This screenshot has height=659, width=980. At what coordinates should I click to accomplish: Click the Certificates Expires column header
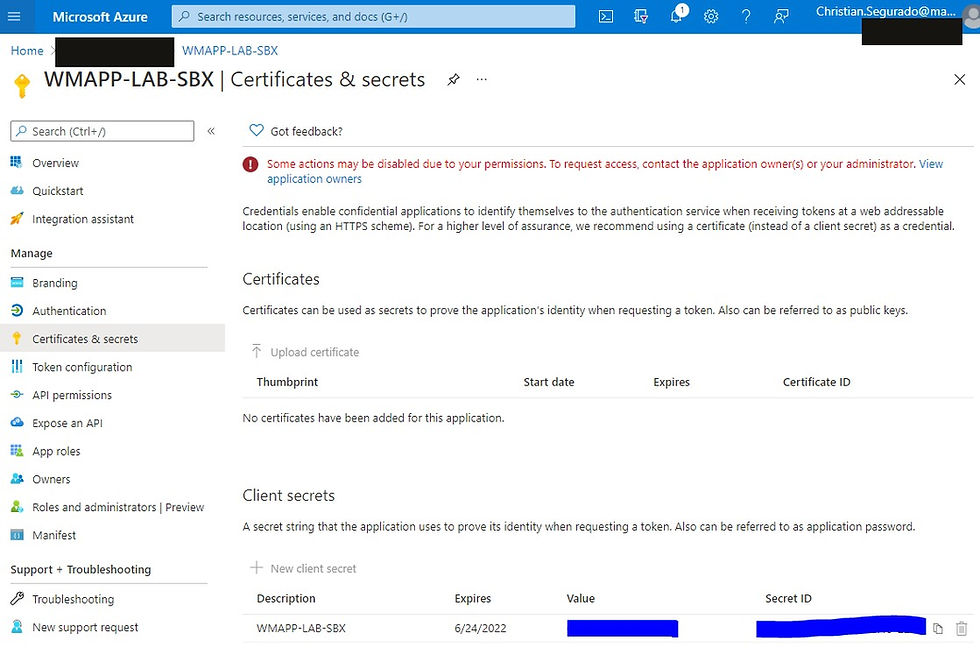point(671,382)
